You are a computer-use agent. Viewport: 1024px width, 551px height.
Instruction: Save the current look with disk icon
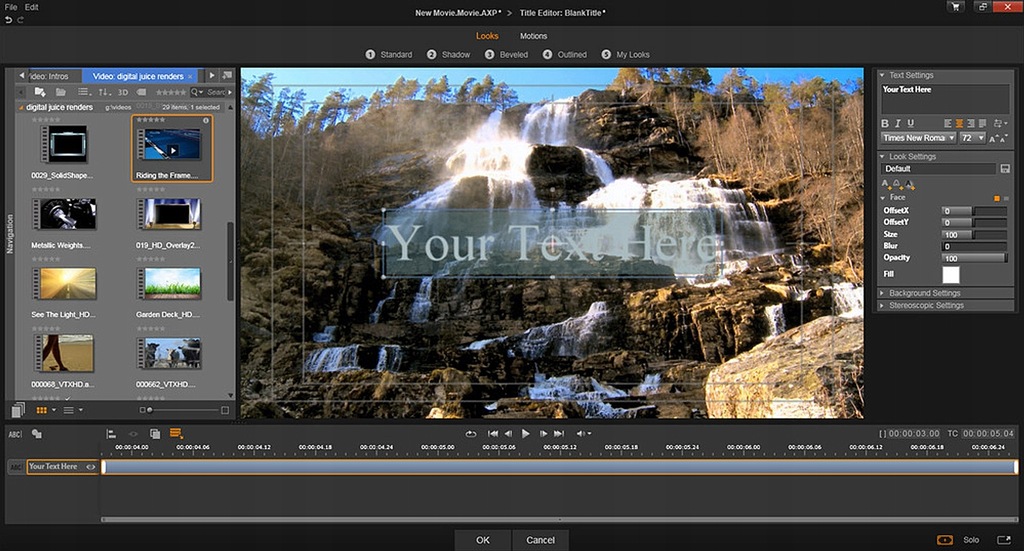(1005, 169)
